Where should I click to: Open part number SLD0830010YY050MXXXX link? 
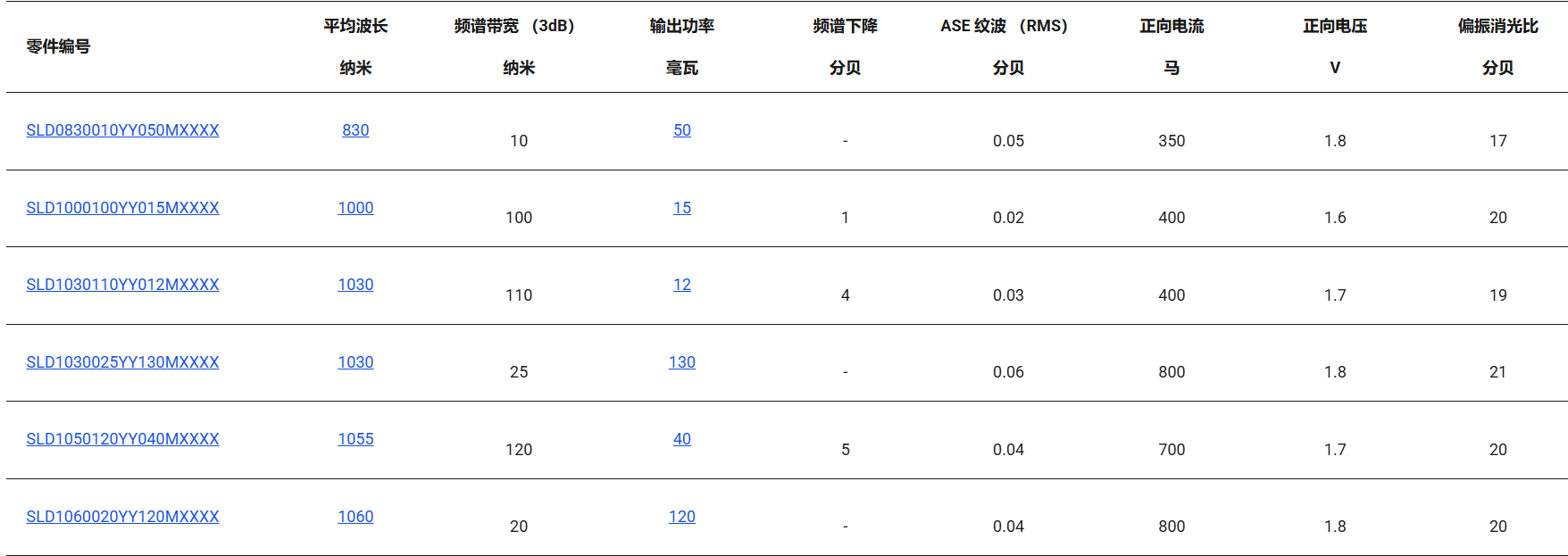[122, 130]
